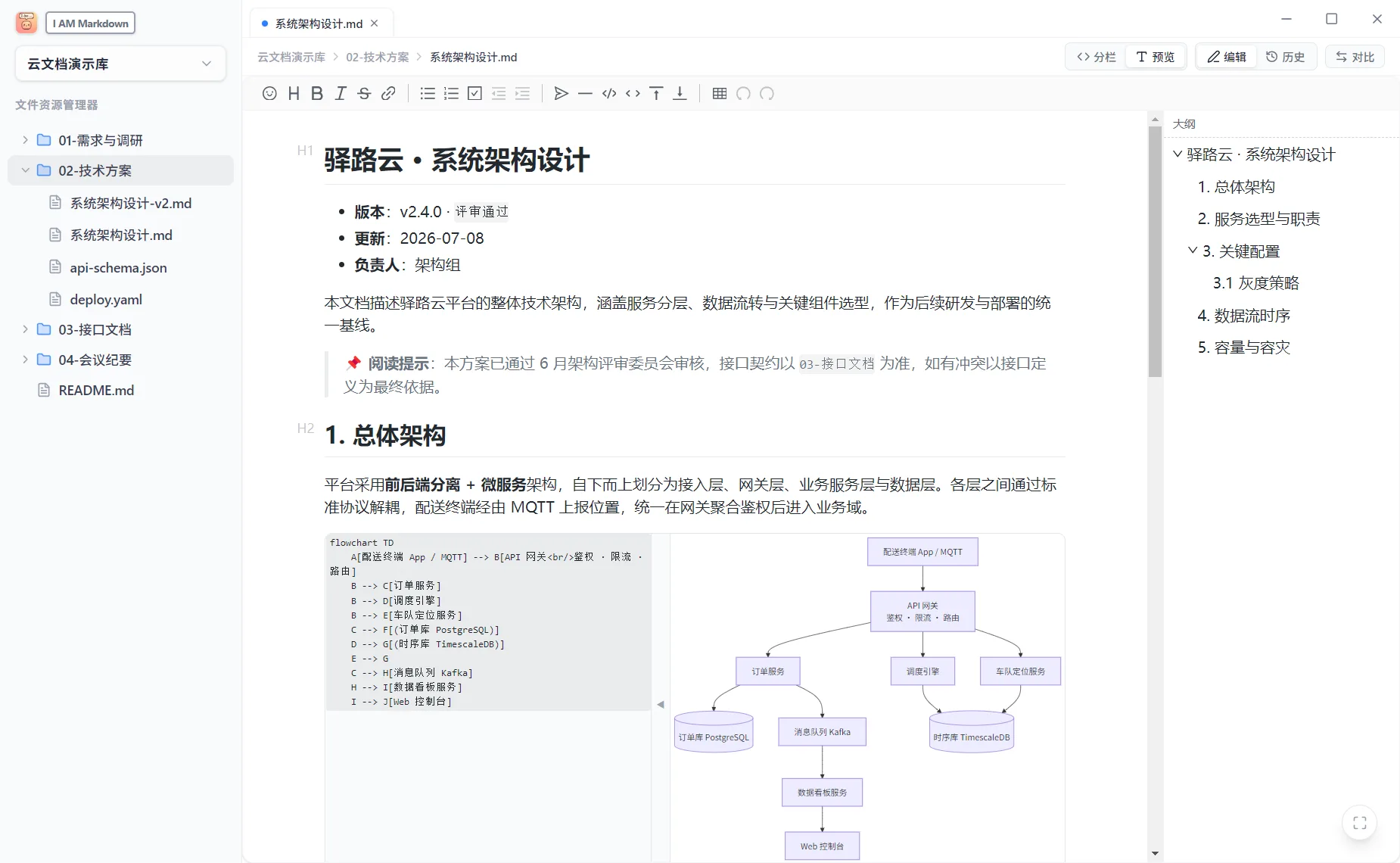Screen dimensions: 1400x863
Task: Switch to 分栏 split view
Action: coord(1097,57)
